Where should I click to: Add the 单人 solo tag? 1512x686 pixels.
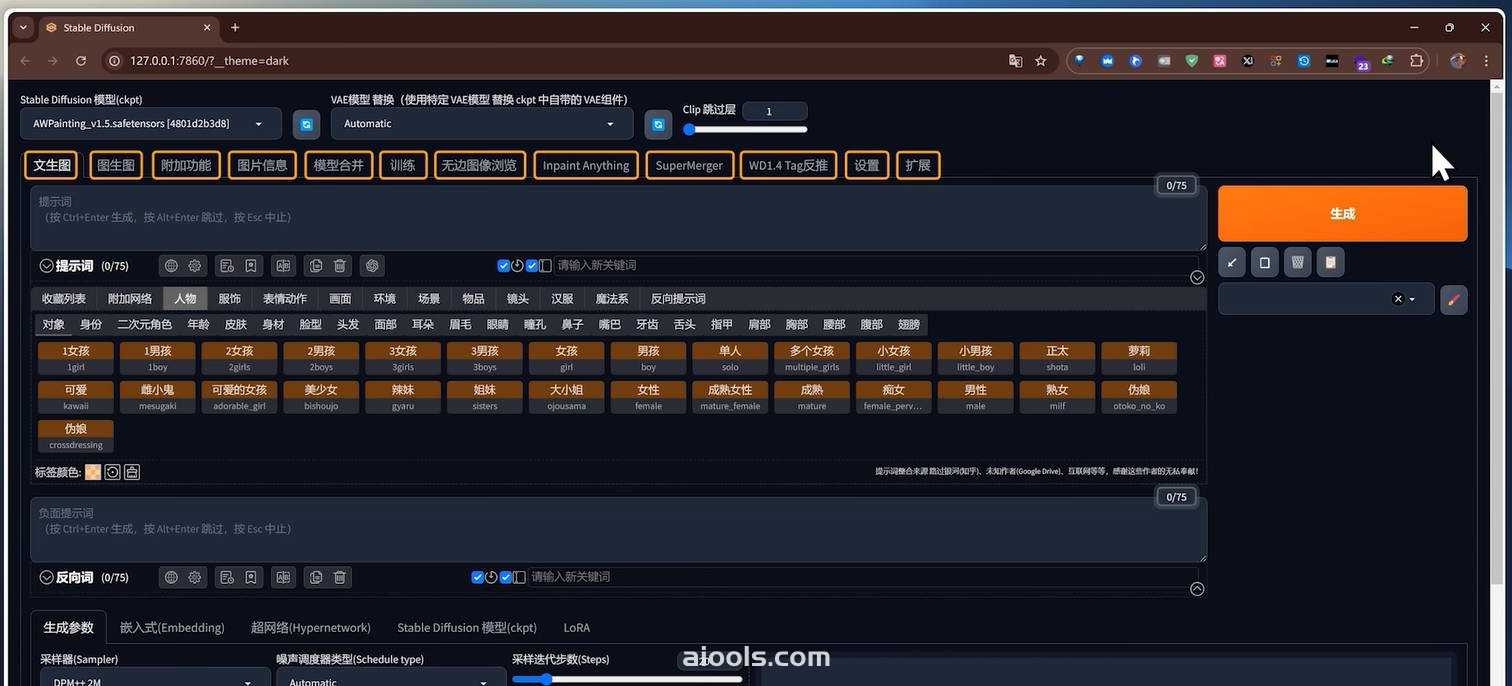pos(730,358)
